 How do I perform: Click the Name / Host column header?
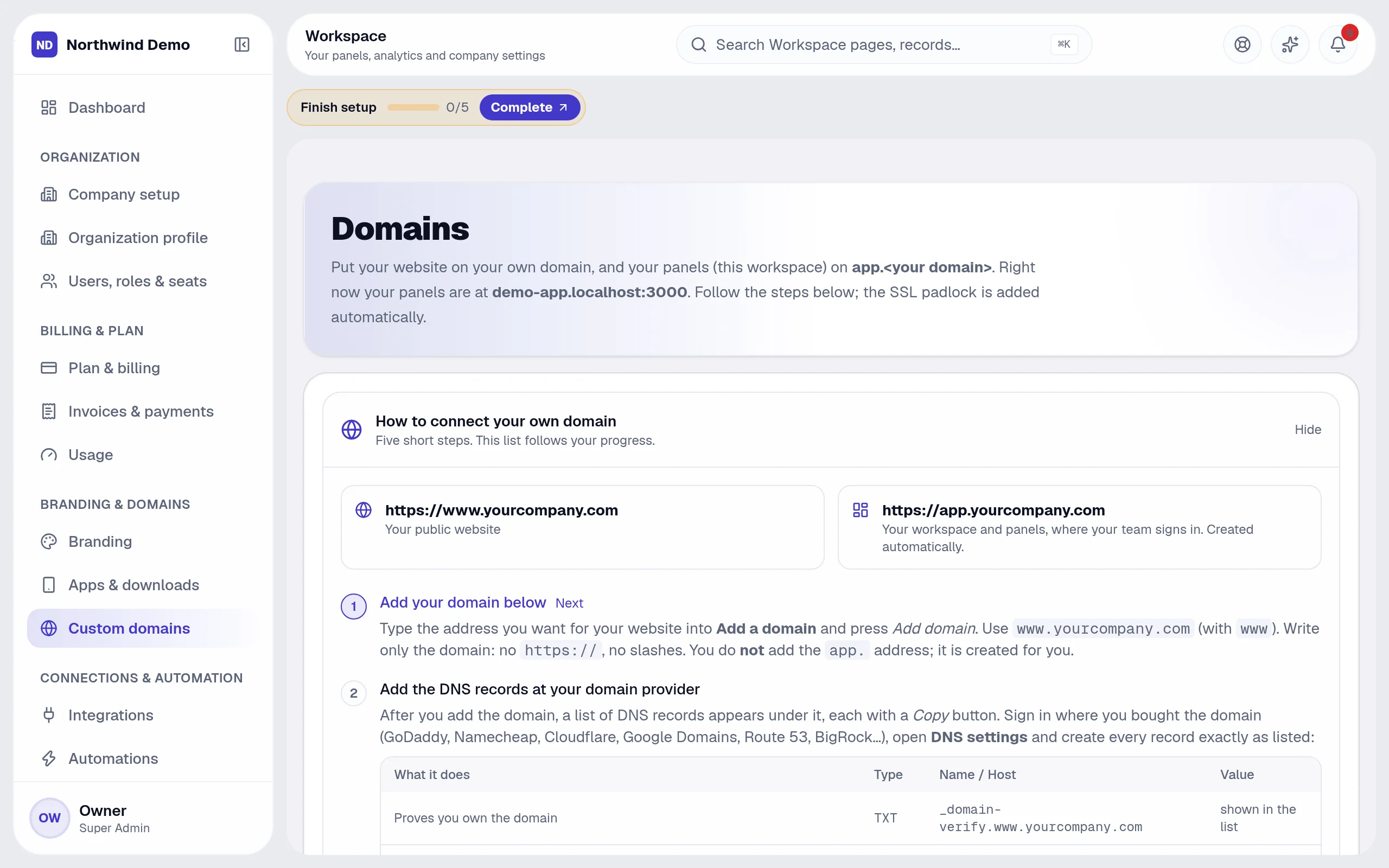(x=978, y=775)
